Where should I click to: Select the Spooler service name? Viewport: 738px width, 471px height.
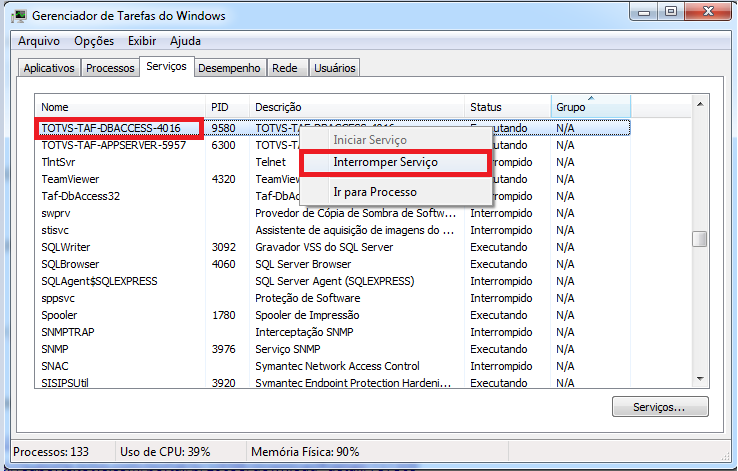59,315
